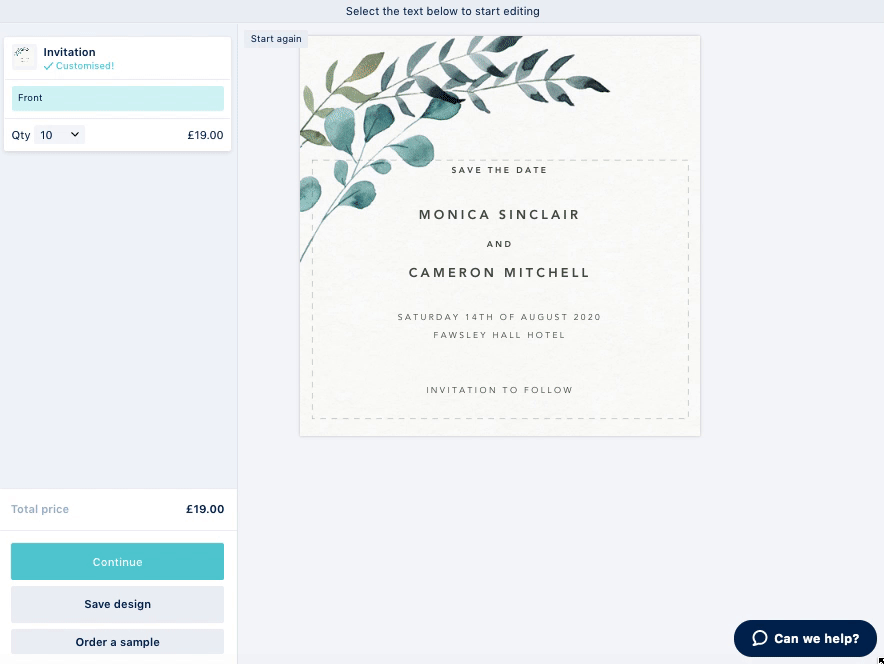Click the Invitation thumbnail icon
The width and height of the screenshot is (884, 664).
[24, 57]
